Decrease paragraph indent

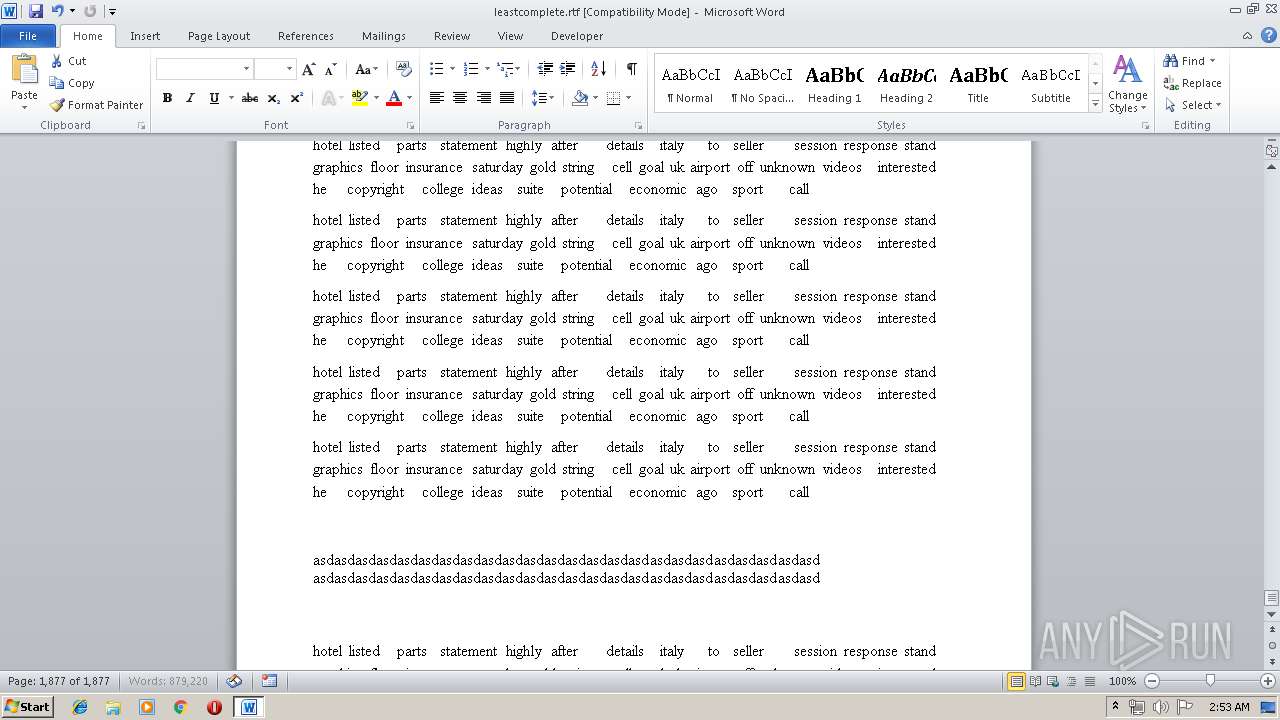pos(545,69)
